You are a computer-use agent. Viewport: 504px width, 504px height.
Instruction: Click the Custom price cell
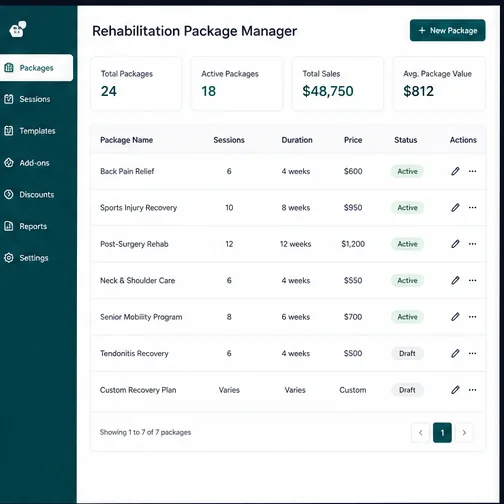[353, 390]
